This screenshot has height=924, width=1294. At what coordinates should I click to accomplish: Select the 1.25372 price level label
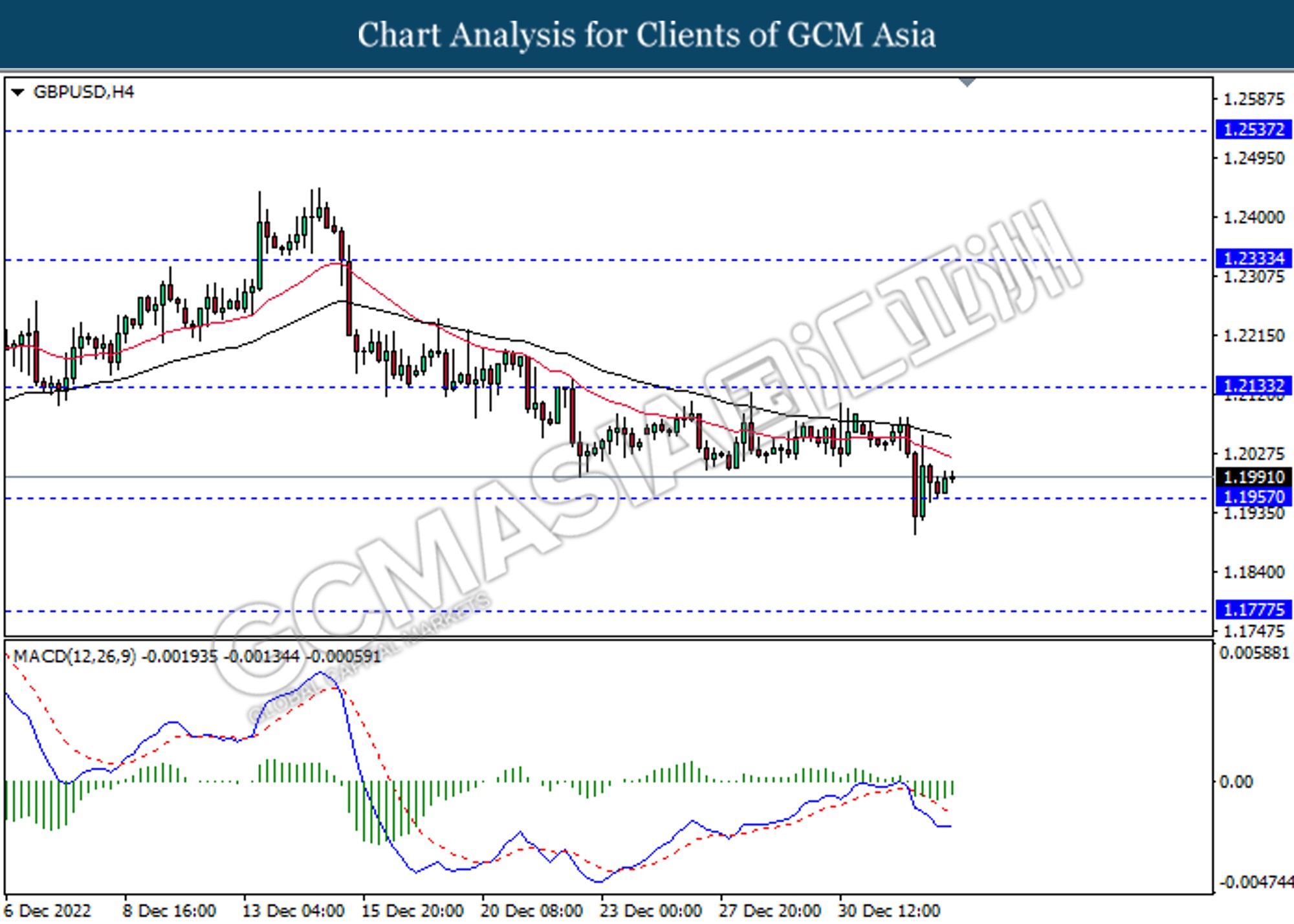(1254, 129)
